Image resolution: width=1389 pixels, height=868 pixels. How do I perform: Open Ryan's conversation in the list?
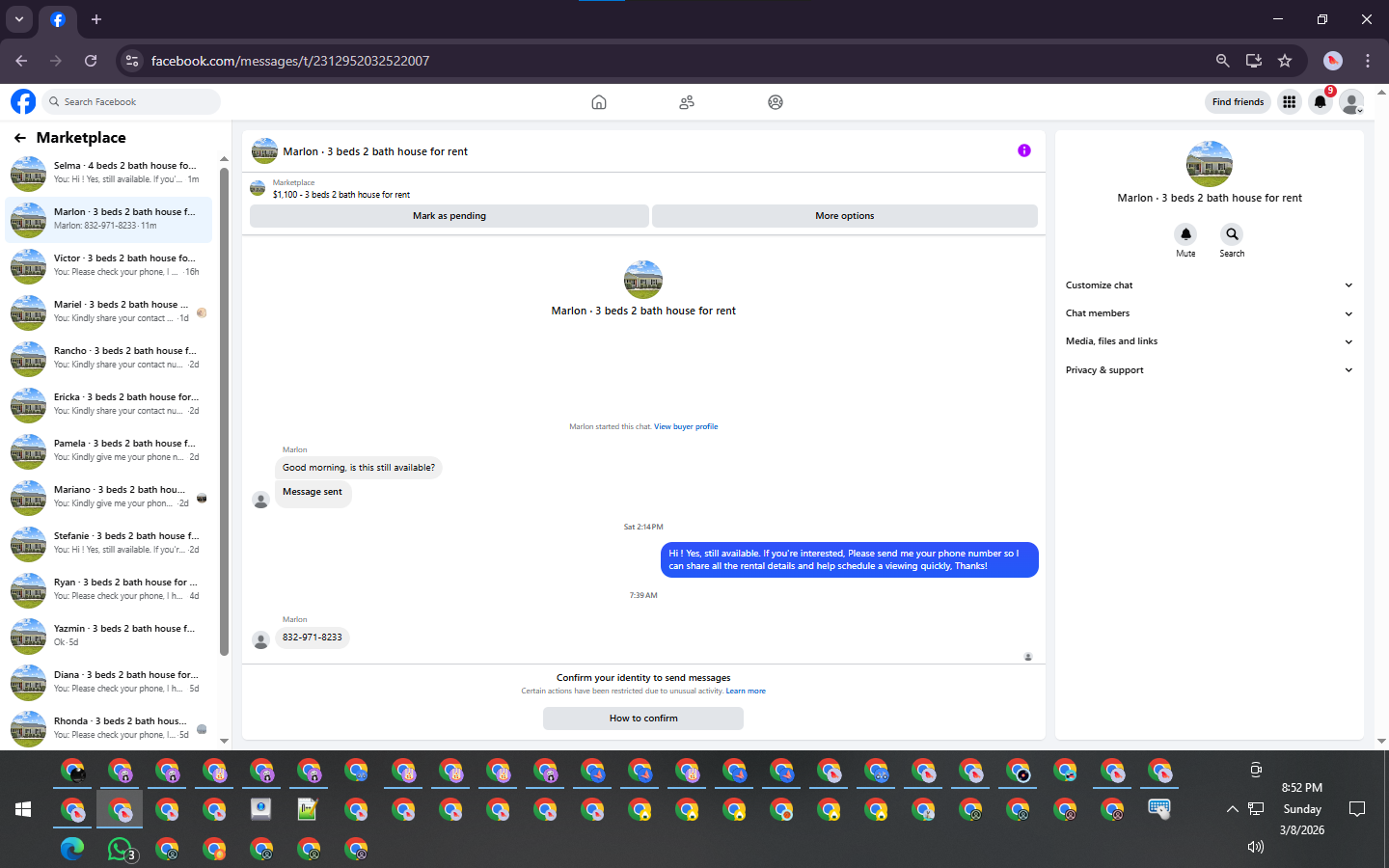point(109,590)
